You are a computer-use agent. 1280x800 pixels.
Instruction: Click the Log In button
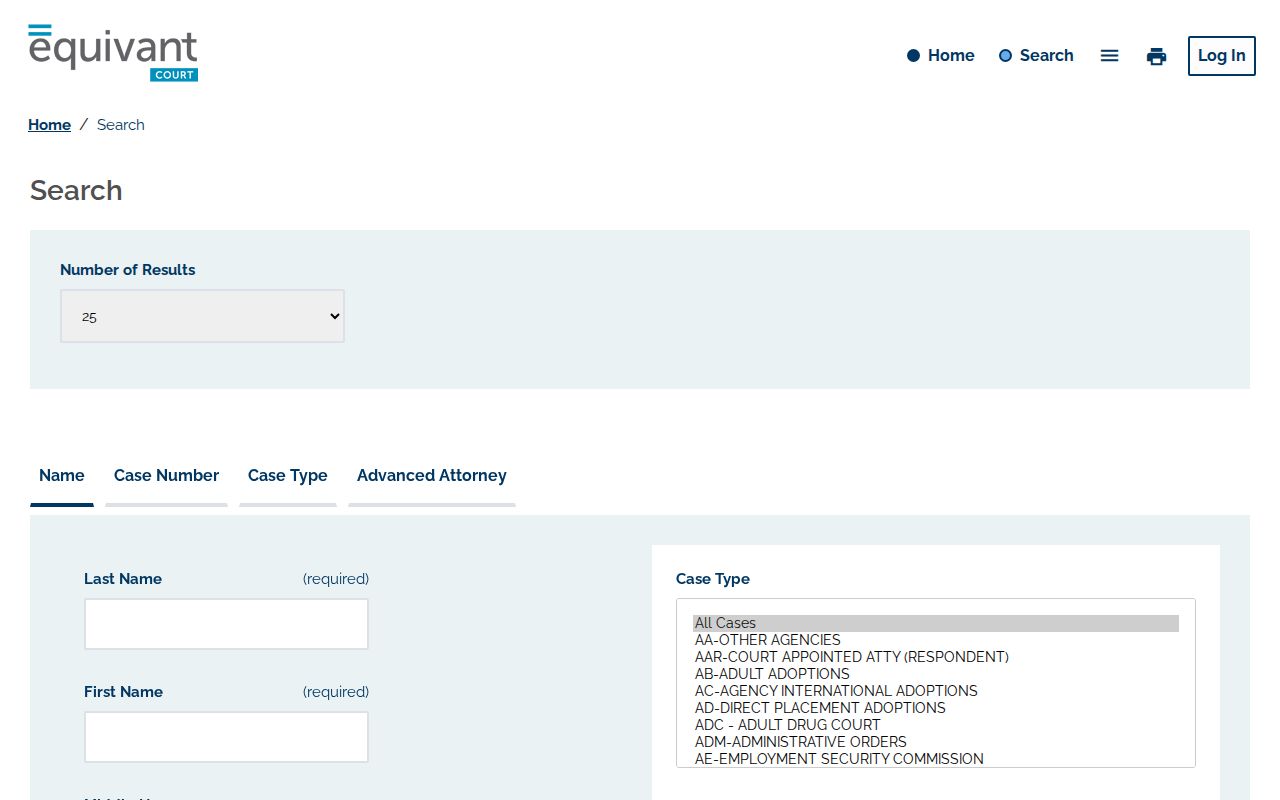(1221, 56)
